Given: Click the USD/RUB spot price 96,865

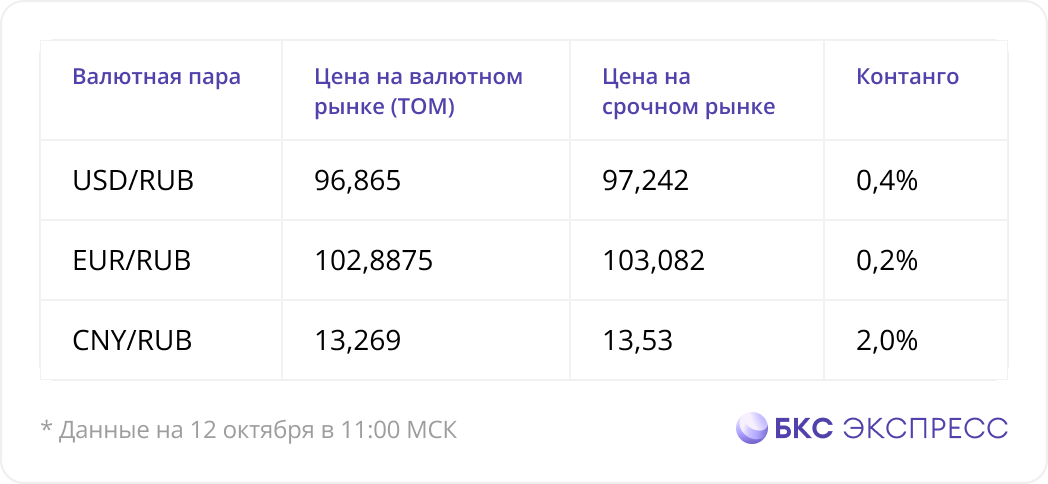Looking at the screenshot, I should [x=358, y=180].
